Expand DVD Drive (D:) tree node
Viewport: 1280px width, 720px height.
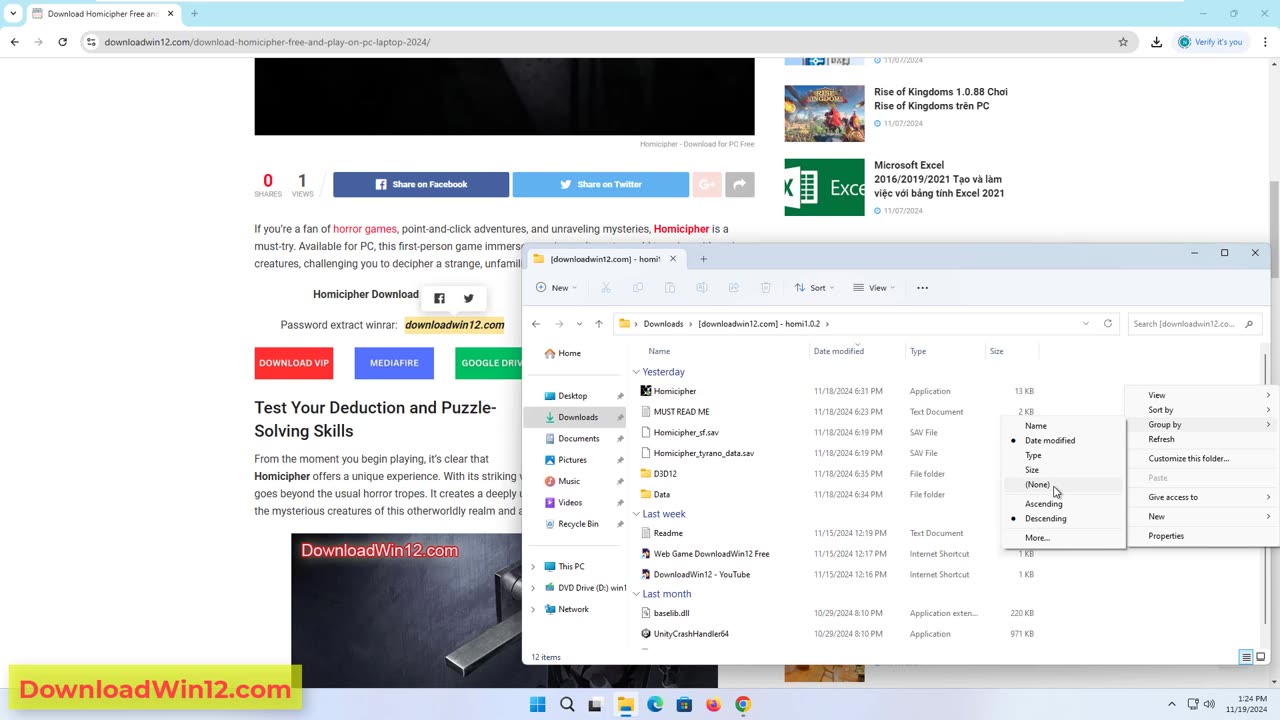coord(533,588)
